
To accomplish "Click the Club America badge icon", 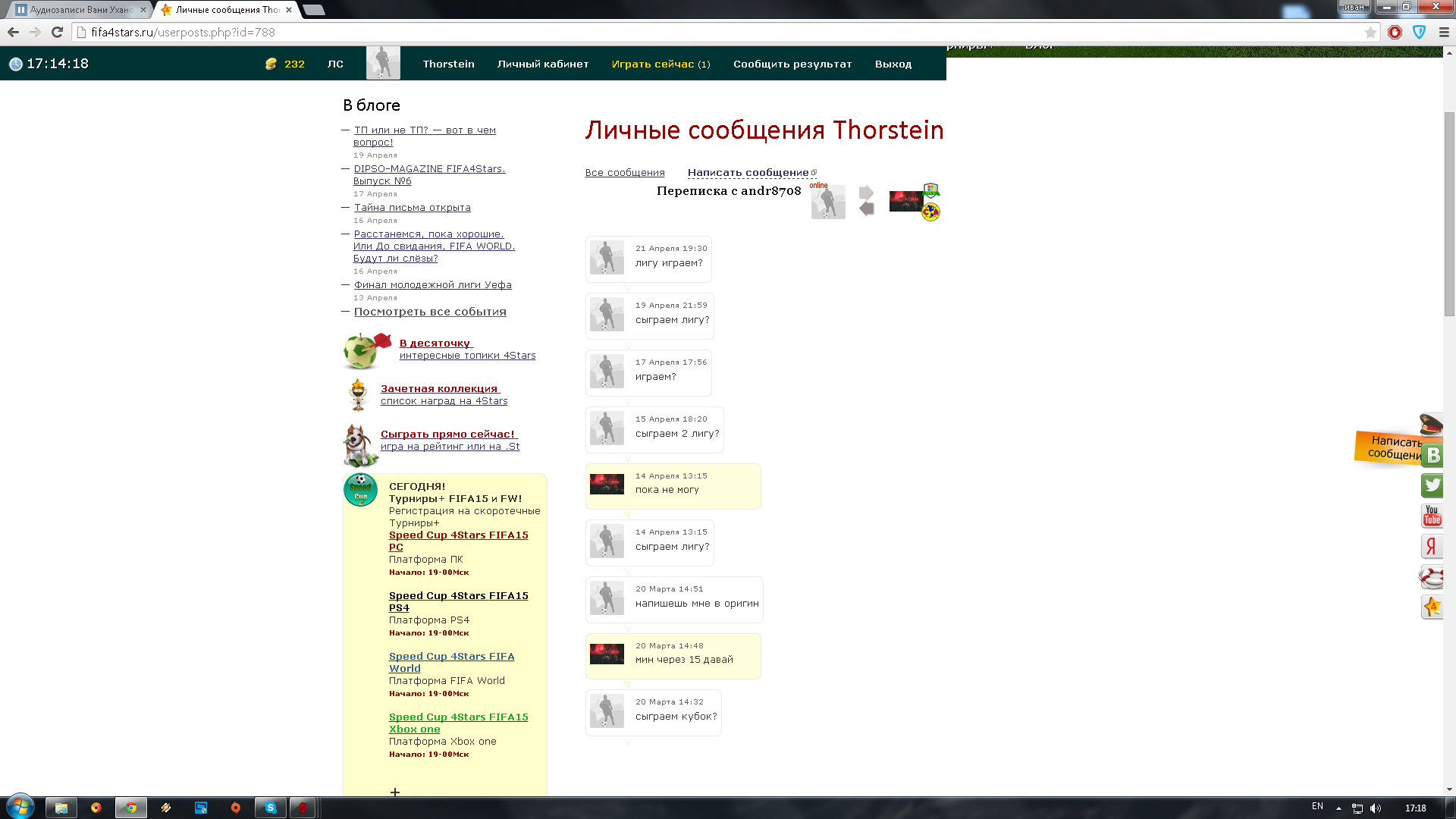I will (930, 212).
